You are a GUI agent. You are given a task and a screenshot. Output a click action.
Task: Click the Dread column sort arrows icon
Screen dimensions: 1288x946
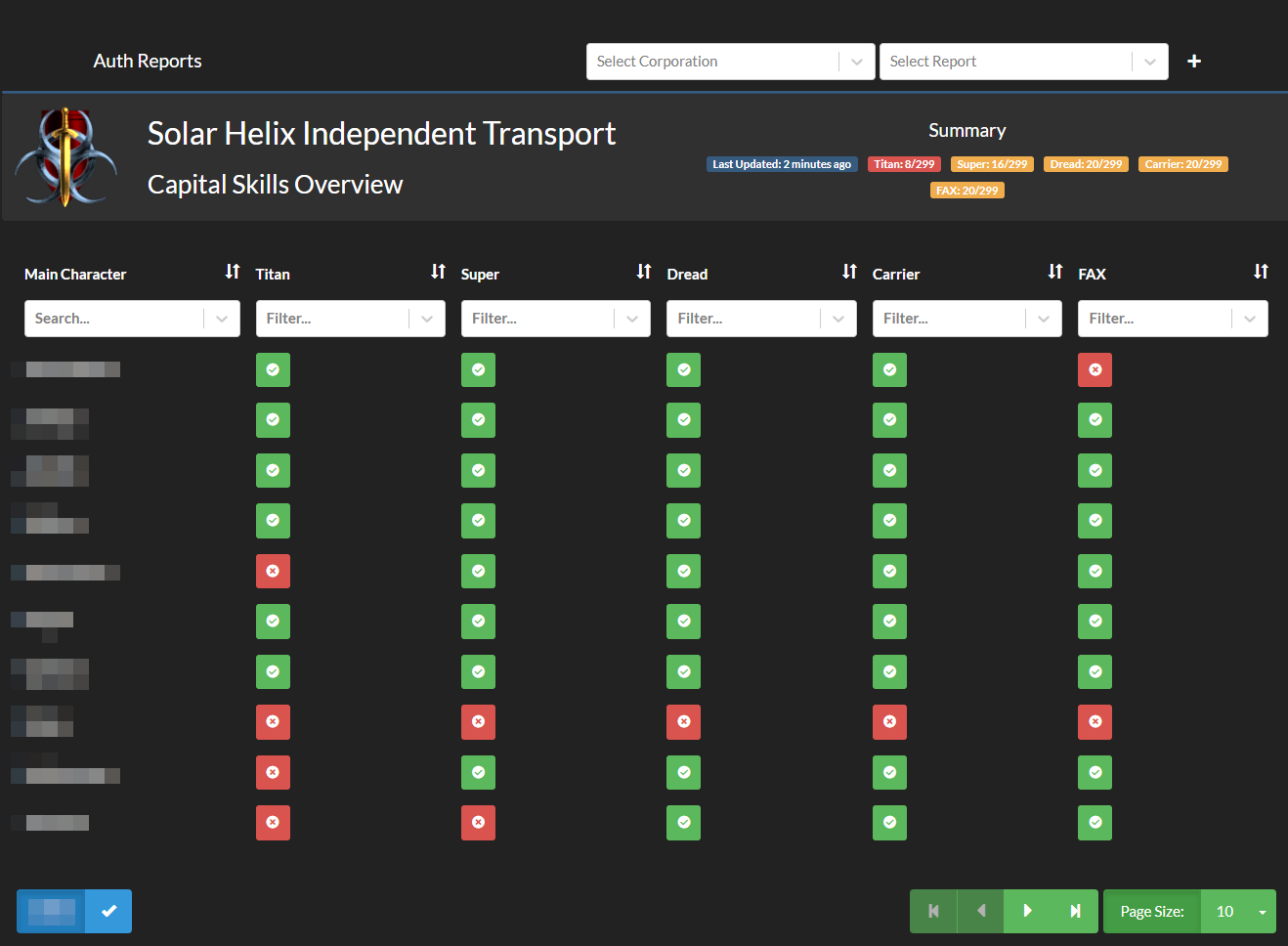point(849,272)
